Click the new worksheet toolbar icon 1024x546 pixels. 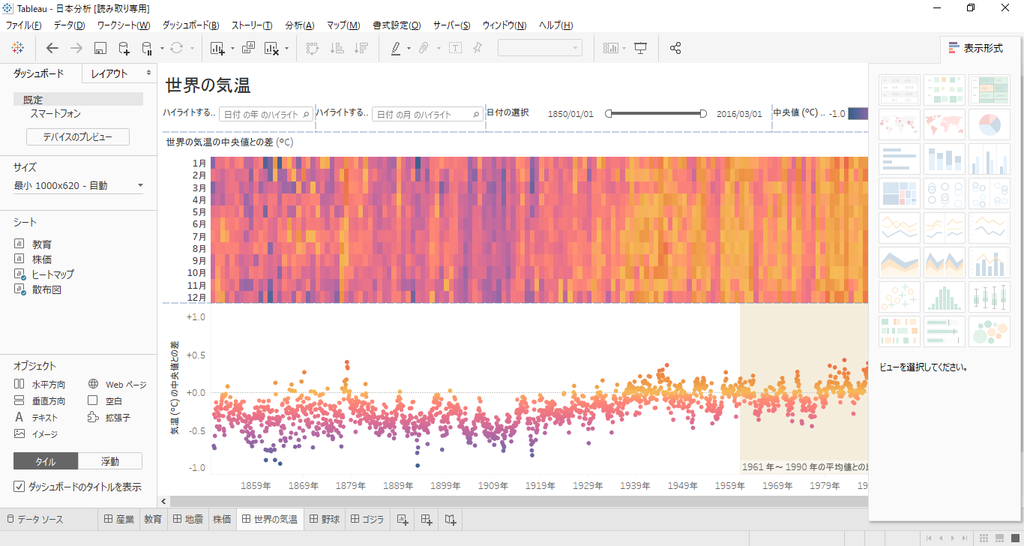tap(217, 48)
